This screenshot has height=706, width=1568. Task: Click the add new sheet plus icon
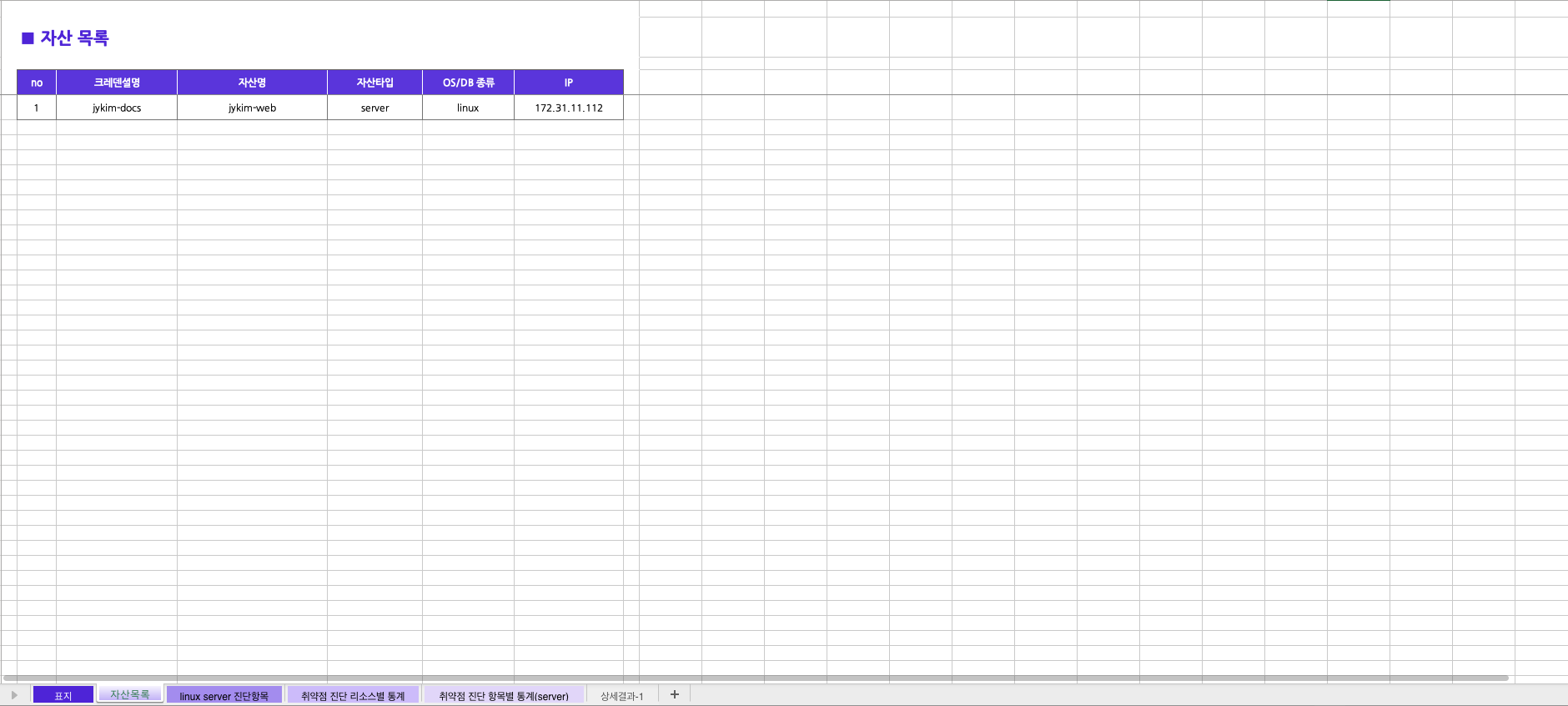[x=675, y=694]
